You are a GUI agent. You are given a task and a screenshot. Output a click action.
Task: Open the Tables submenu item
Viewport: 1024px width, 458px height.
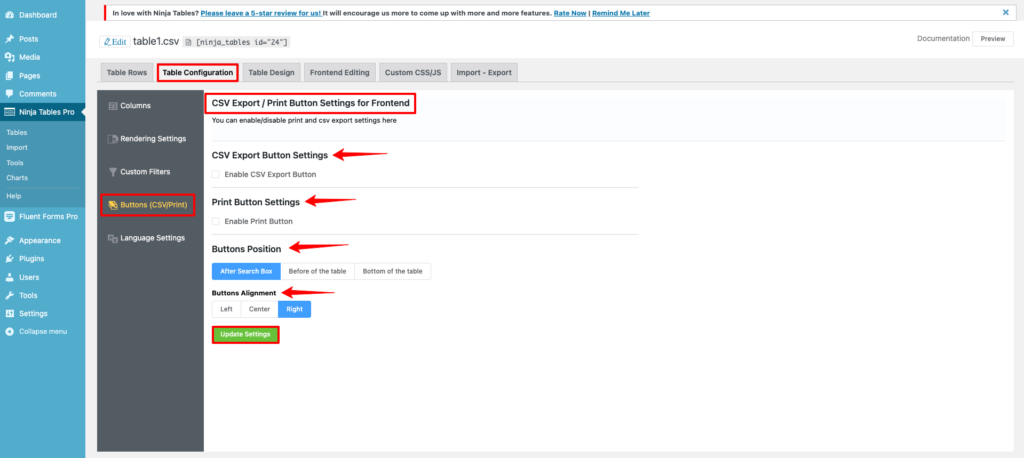(17, 133)
